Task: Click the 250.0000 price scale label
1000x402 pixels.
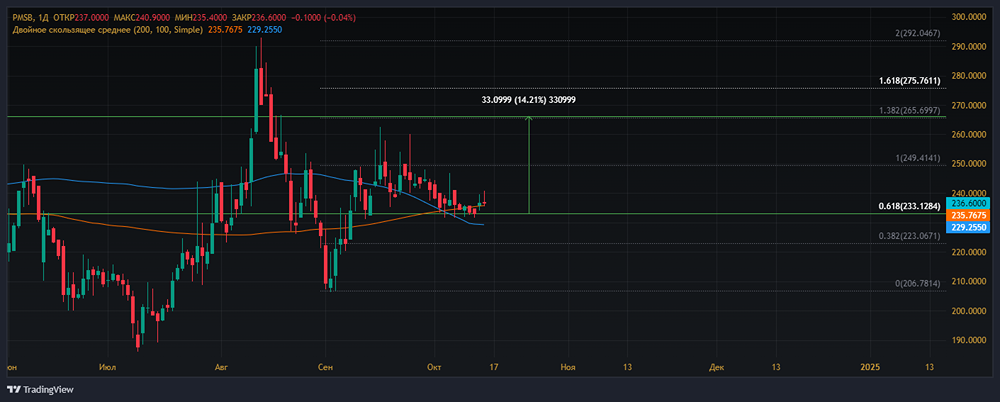Action: click(x=968, y=164)
